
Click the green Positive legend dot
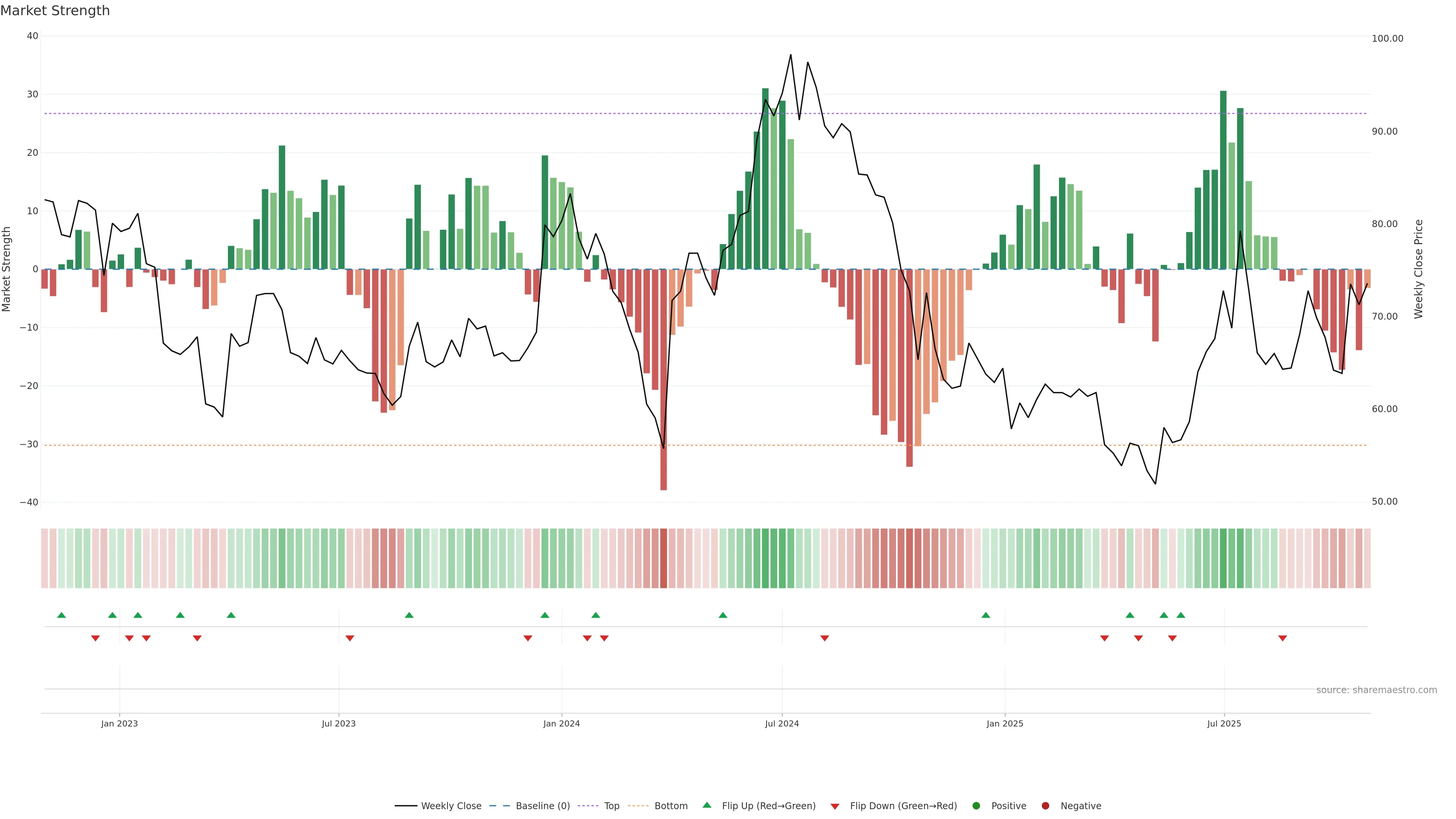976,806
